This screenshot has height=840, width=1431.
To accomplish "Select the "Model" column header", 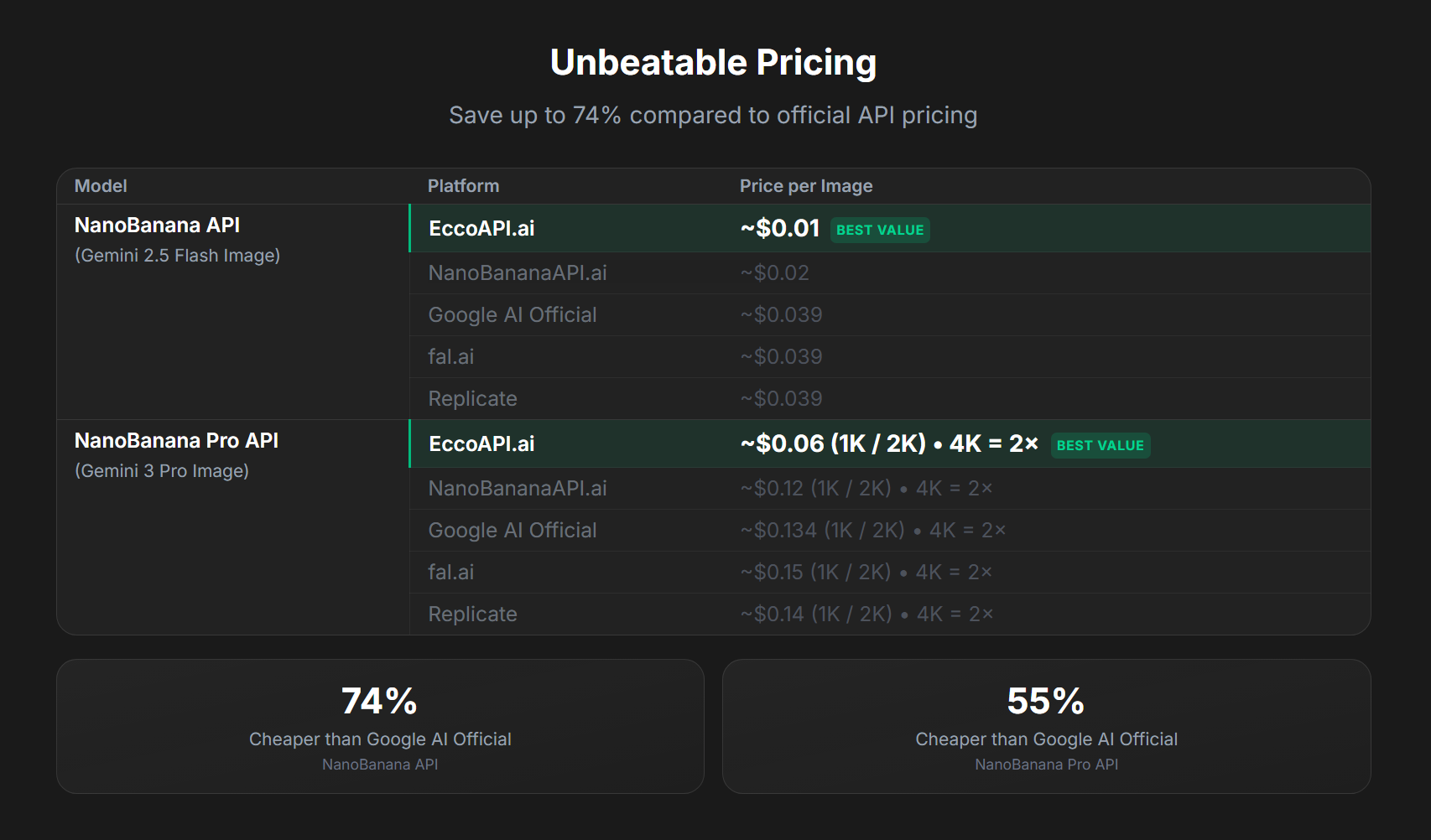I will tap(101, 186).
